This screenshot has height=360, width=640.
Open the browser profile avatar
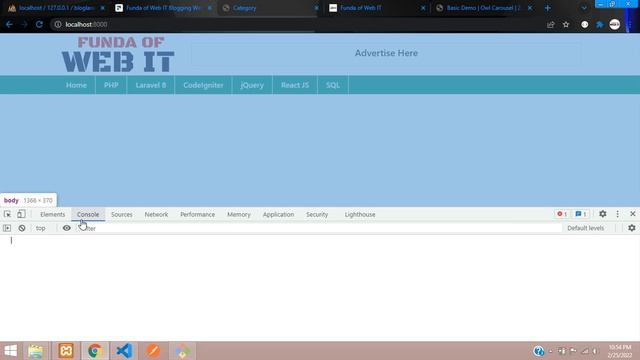(x=615, y=24)
